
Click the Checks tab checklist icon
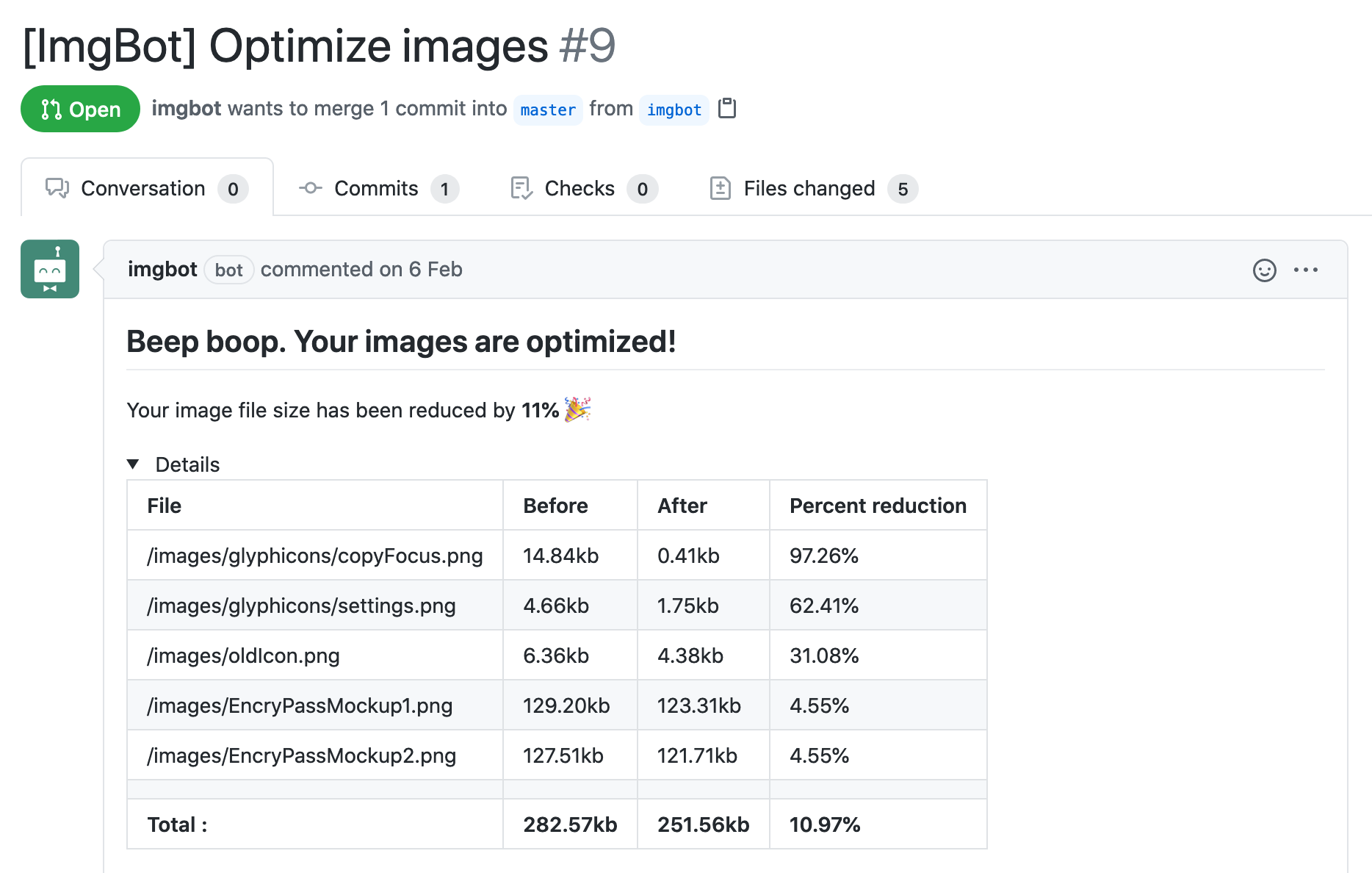pyautogui.click(x=521, y=188)
